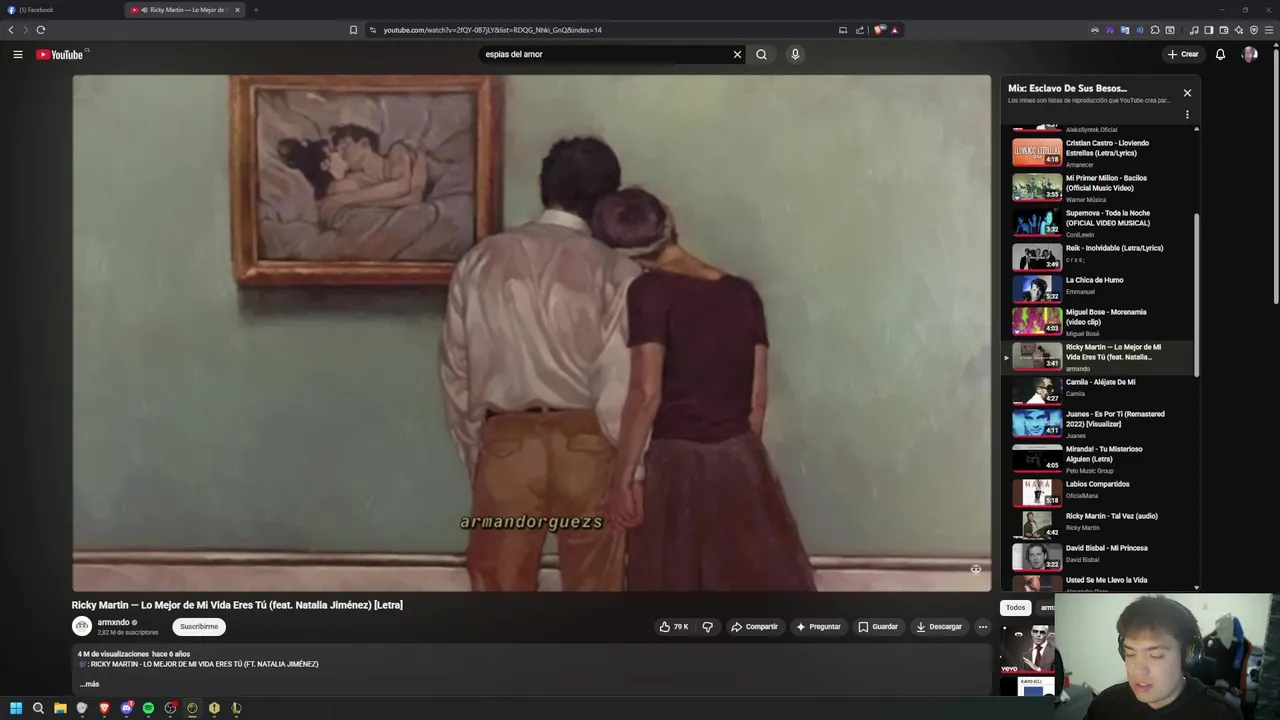Viewport: 1280px width, 720px height.
Task: Dislike the video
Action: [x=707, y=627]
